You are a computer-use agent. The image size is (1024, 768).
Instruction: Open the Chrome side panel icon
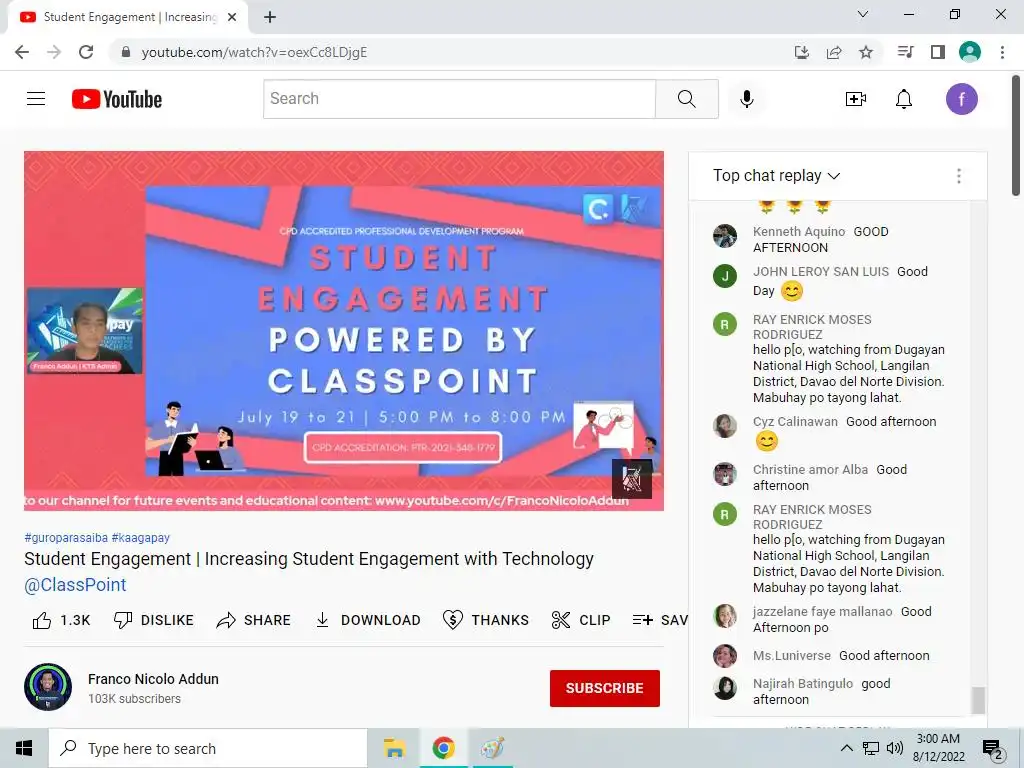tap(938, 52)
